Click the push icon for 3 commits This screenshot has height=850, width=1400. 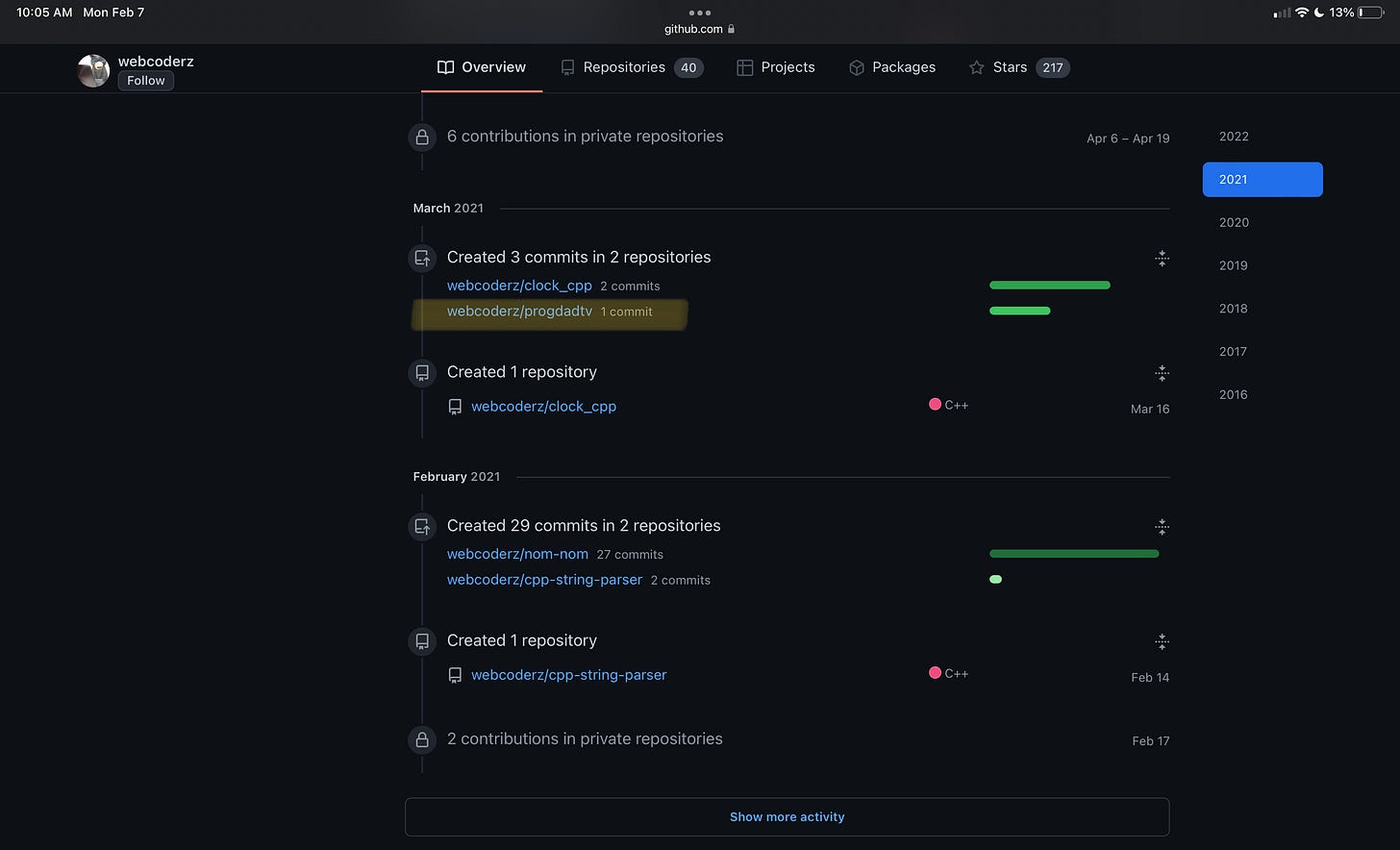tap(422, 258)
